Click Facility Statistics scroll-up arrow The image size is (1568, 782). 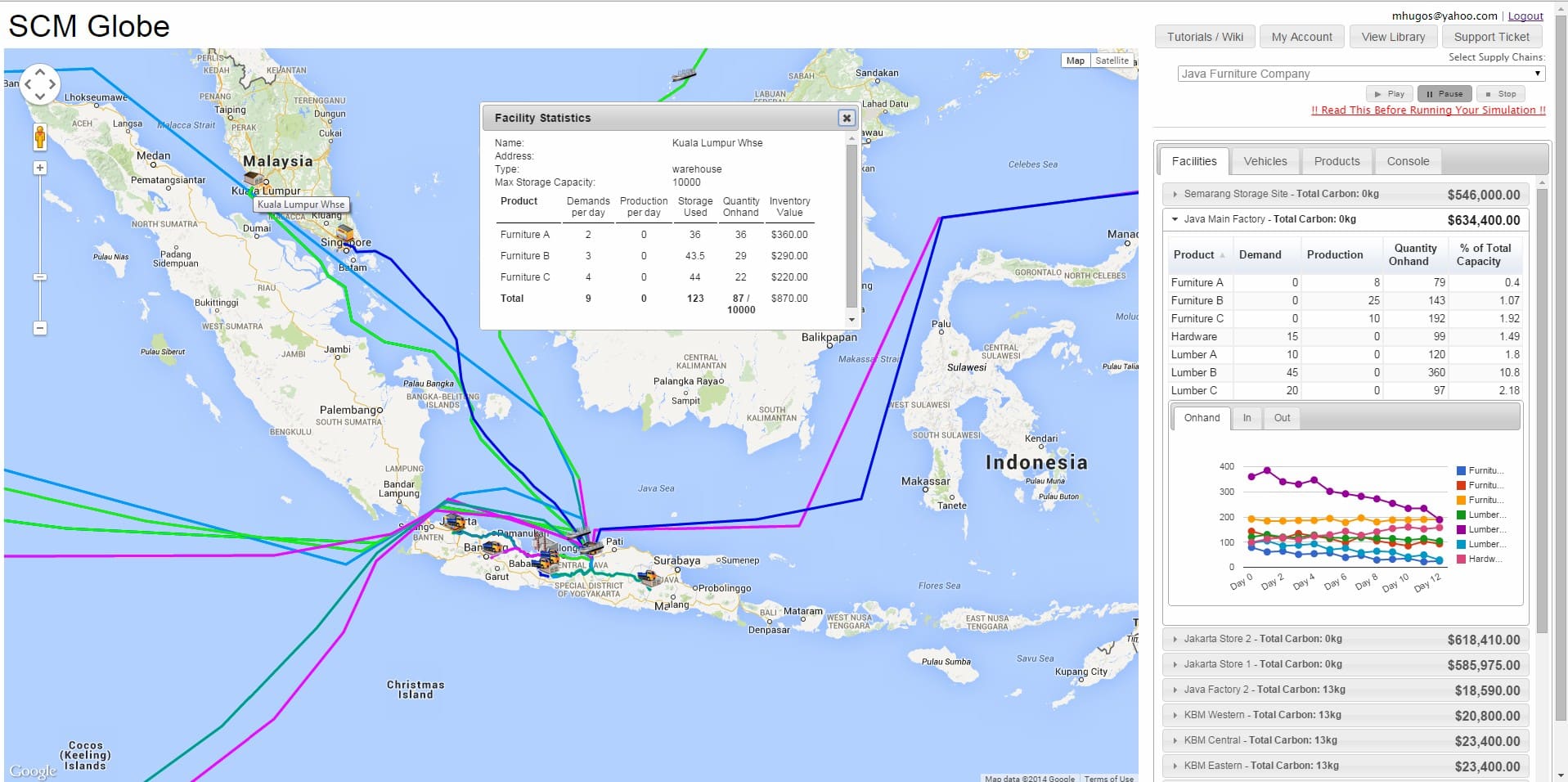coord(851,139)
